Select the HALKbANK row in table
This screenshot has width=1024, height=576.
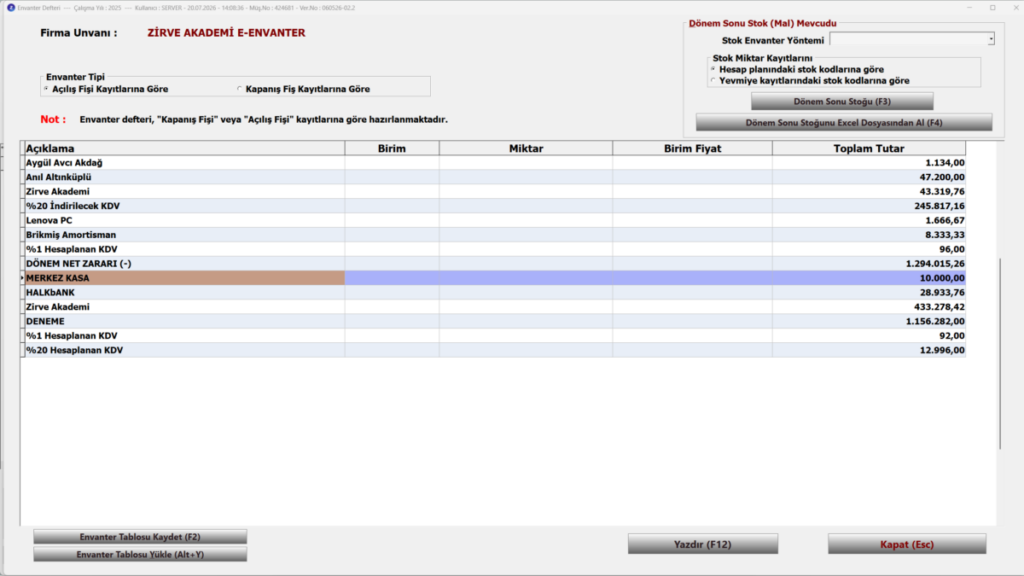click(x=494, y=293)
